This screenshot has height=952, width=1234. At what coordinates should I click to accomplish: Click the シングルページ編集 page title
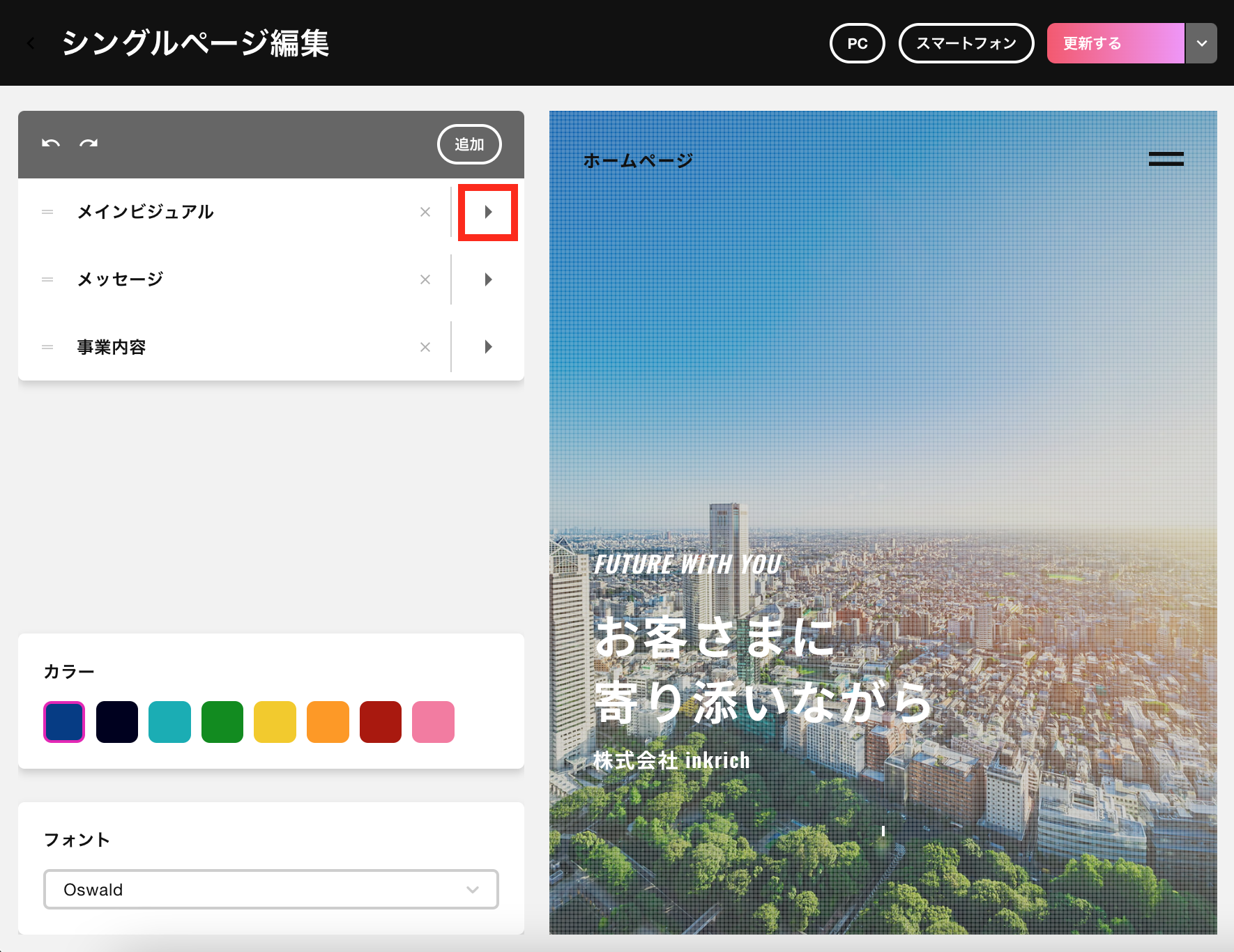pyautogui.click(x=195, y=43)
